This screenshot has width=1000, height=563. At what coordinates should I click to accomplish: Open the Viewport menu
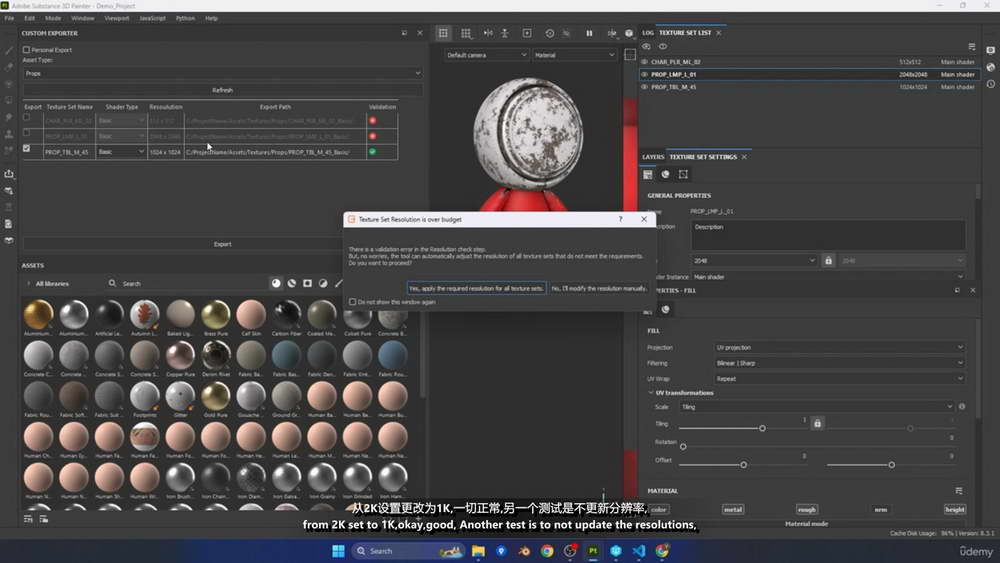coord(117,18)
